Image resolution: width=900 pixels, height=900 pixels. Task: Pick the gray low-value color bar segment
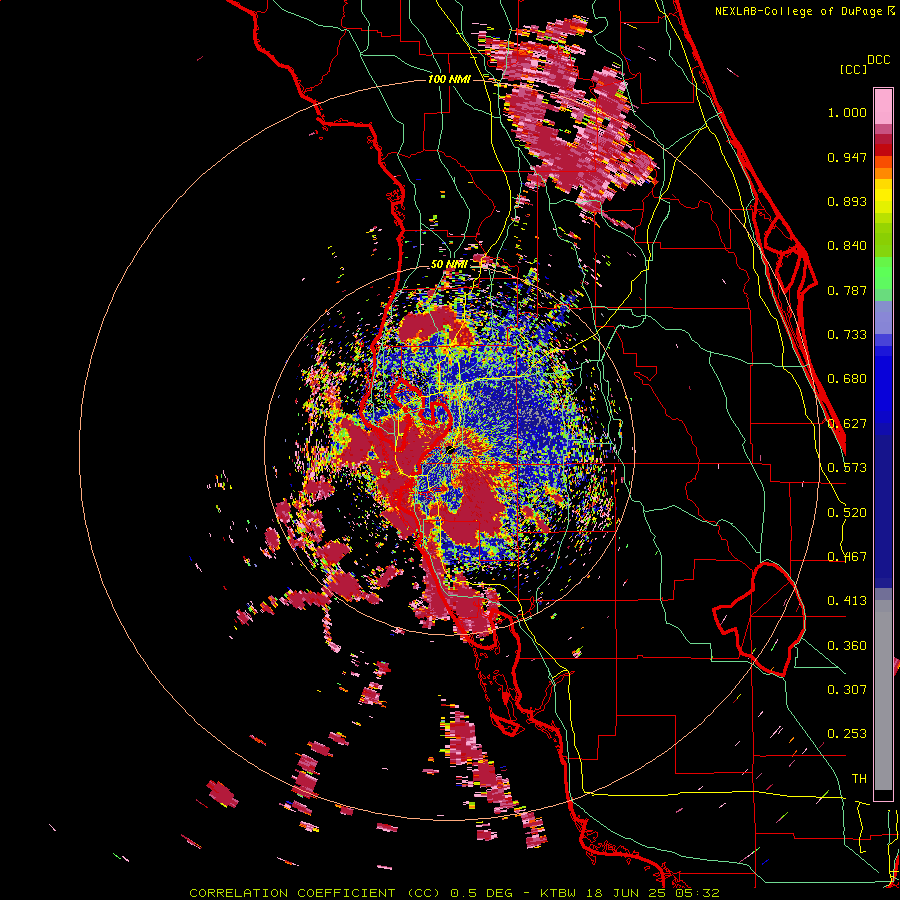(x=883, y=695)
